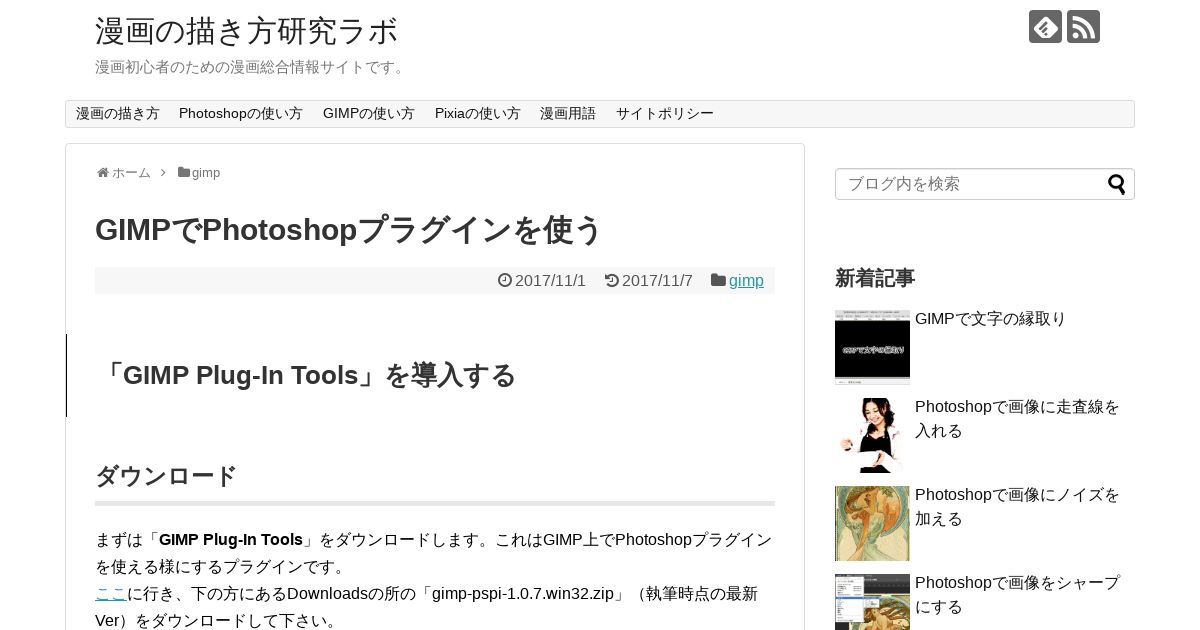The height and width of the screenshot is (630, 1200).
Task: Follow the ここ download link
Action: pyautogui.click(x=111, y=594)
